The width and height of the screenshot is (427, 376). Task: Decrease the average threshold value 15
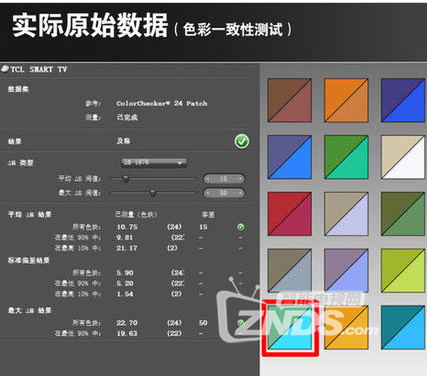(208, 179)
